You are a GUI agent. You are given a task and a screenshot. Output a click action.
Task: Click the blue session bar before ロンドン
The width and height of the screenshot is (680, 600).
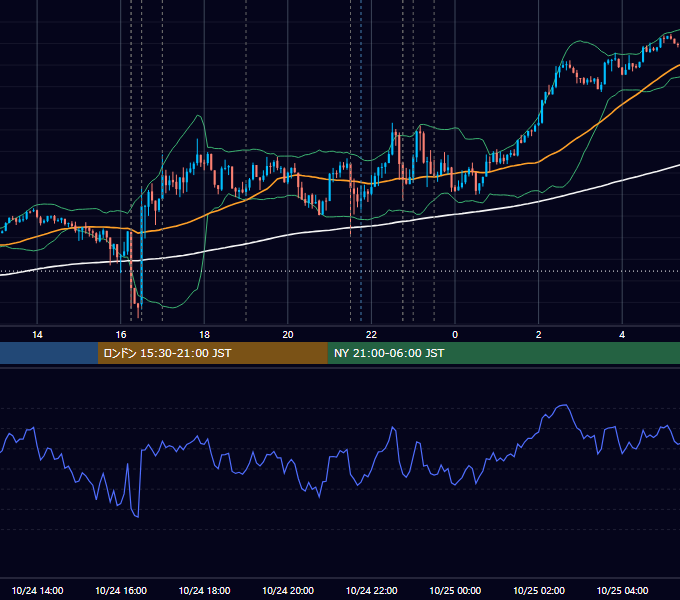point(49,353)
